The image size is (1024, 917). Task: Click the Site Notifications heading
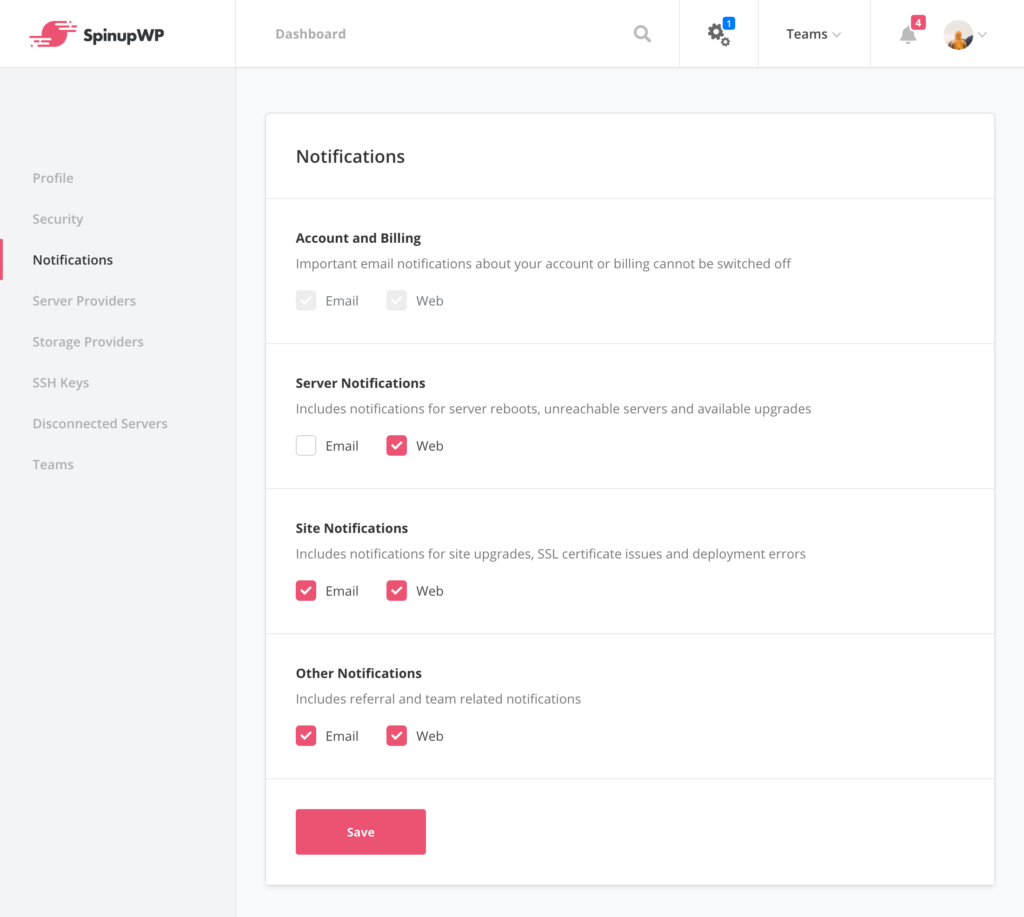(x=351, y=528)
